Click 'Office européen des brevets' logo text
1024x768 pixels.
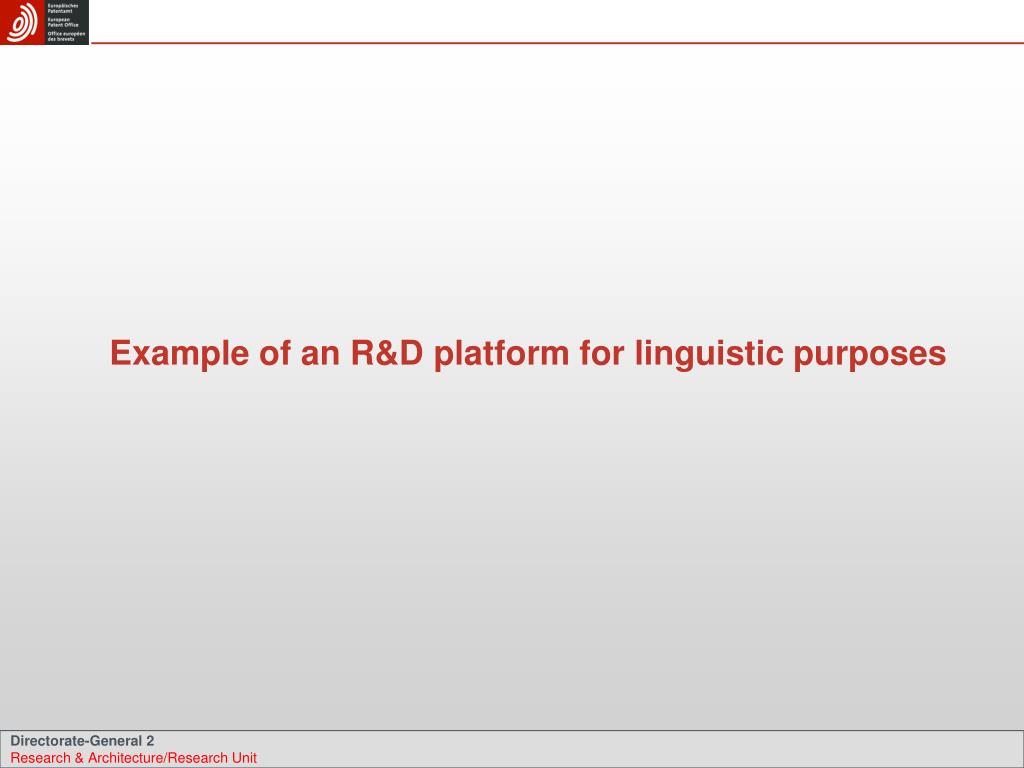coord(67,35)
